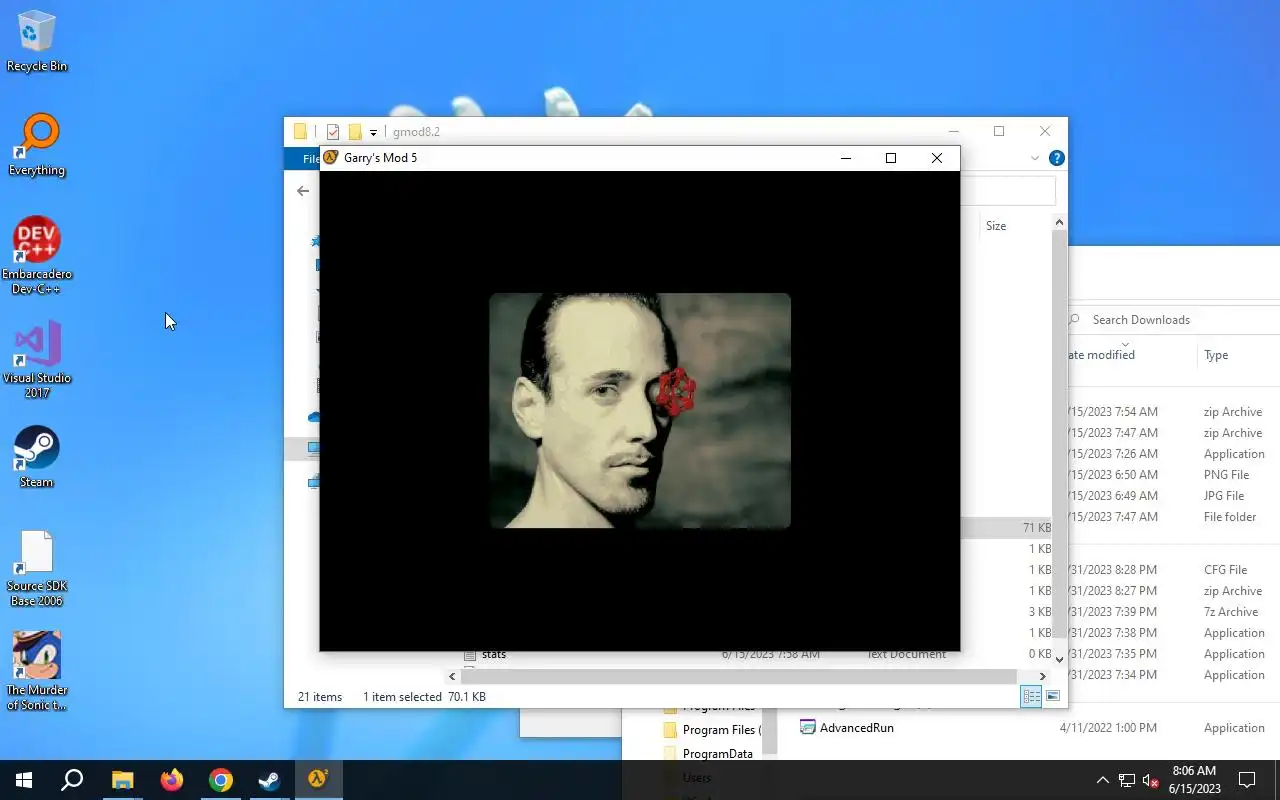Viewport: 1280px width, 800px height.
Task: Open File Explorer from the taskbar
Action: (x=122, y=780)
